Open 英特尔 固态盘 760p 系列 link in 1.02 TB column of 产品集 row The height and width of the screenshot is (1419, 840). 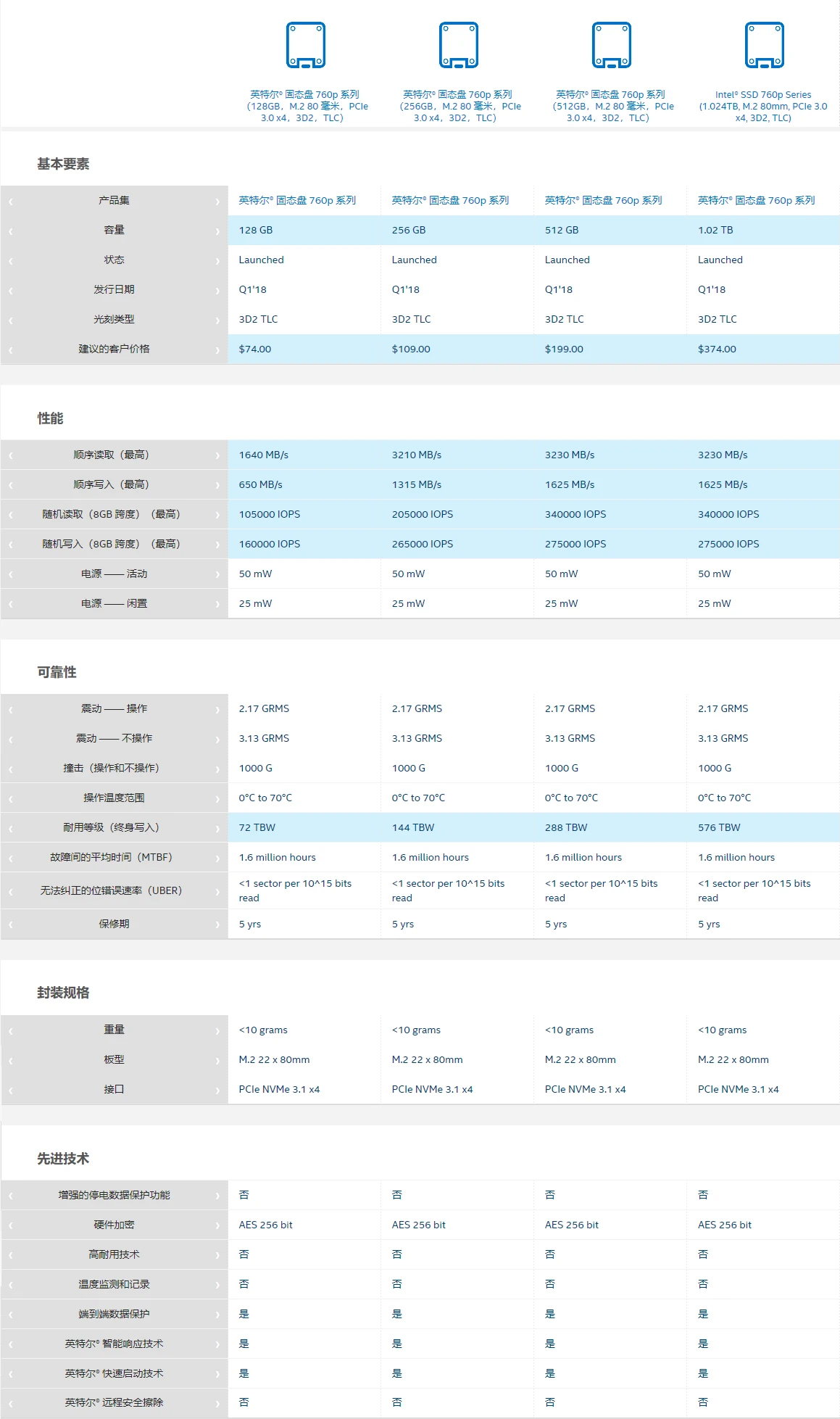click(x=757, y=200)
